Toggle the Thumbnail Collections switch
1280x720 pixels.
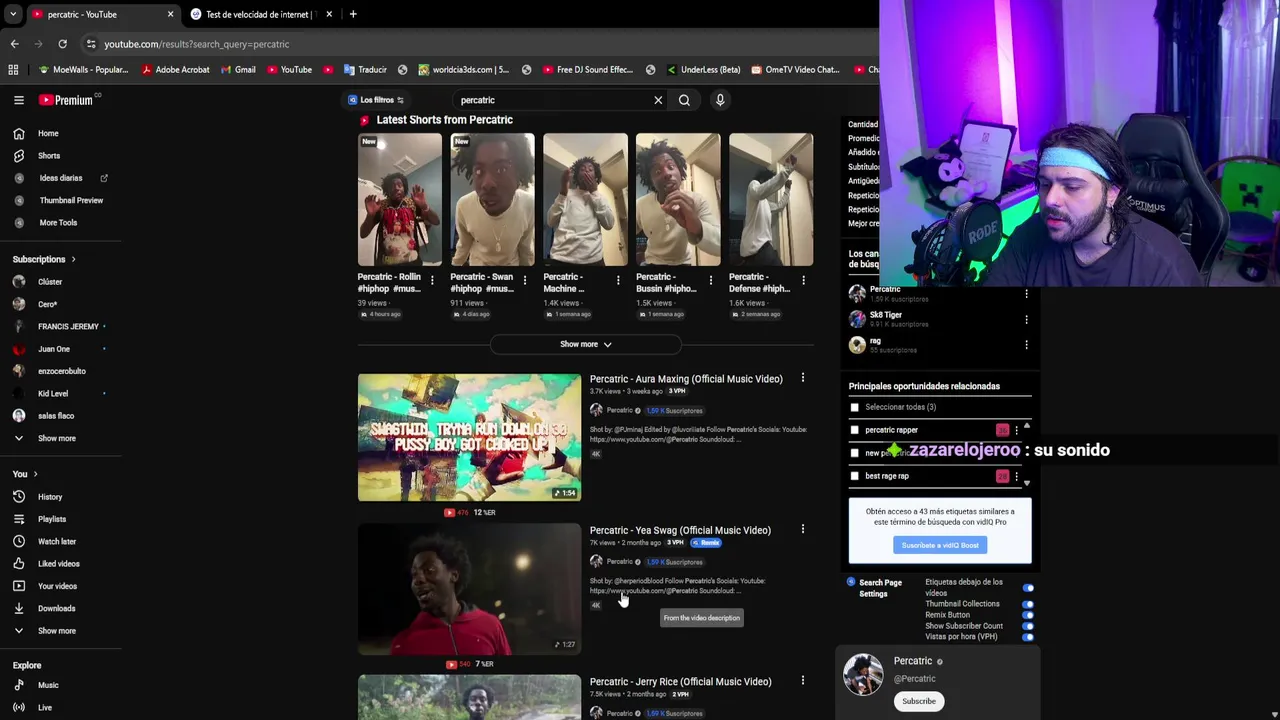(1028, 604)
